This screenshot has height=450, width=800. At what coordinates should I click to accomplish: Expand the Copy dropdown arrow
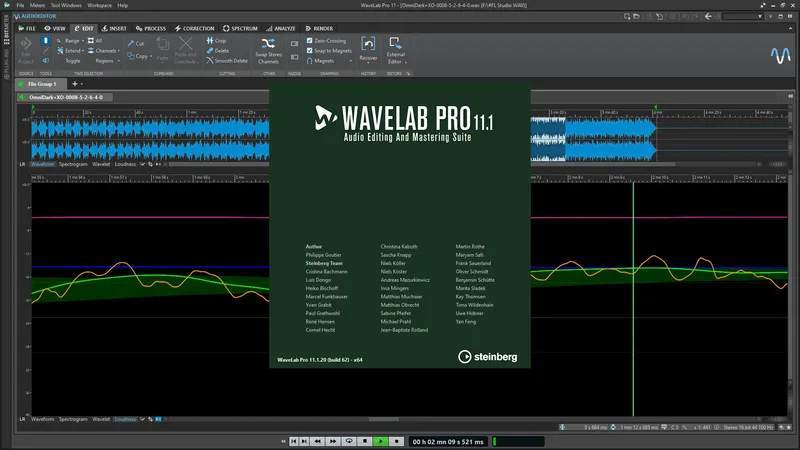(151, 57)
